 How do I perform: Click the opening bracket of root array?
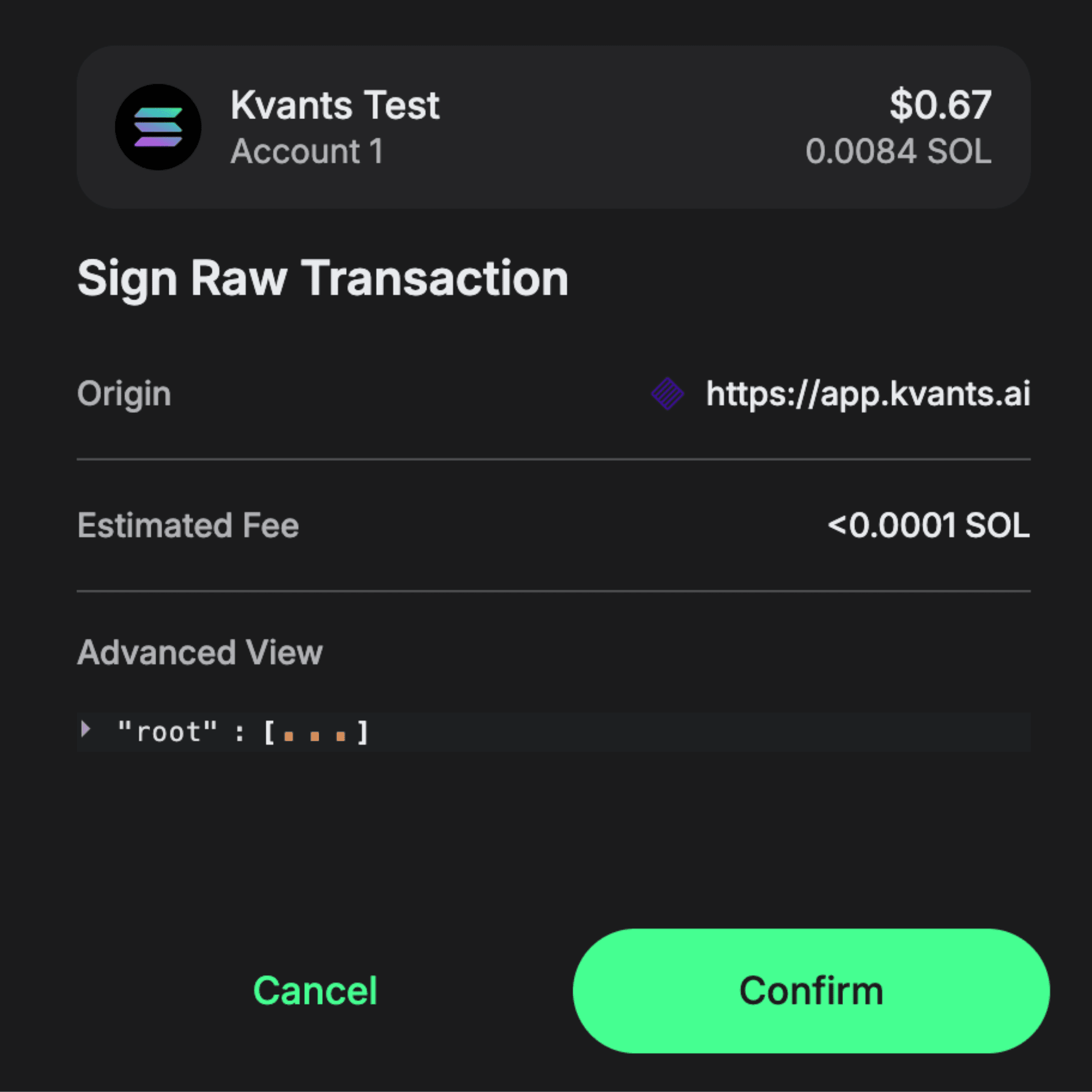(270, 733)
